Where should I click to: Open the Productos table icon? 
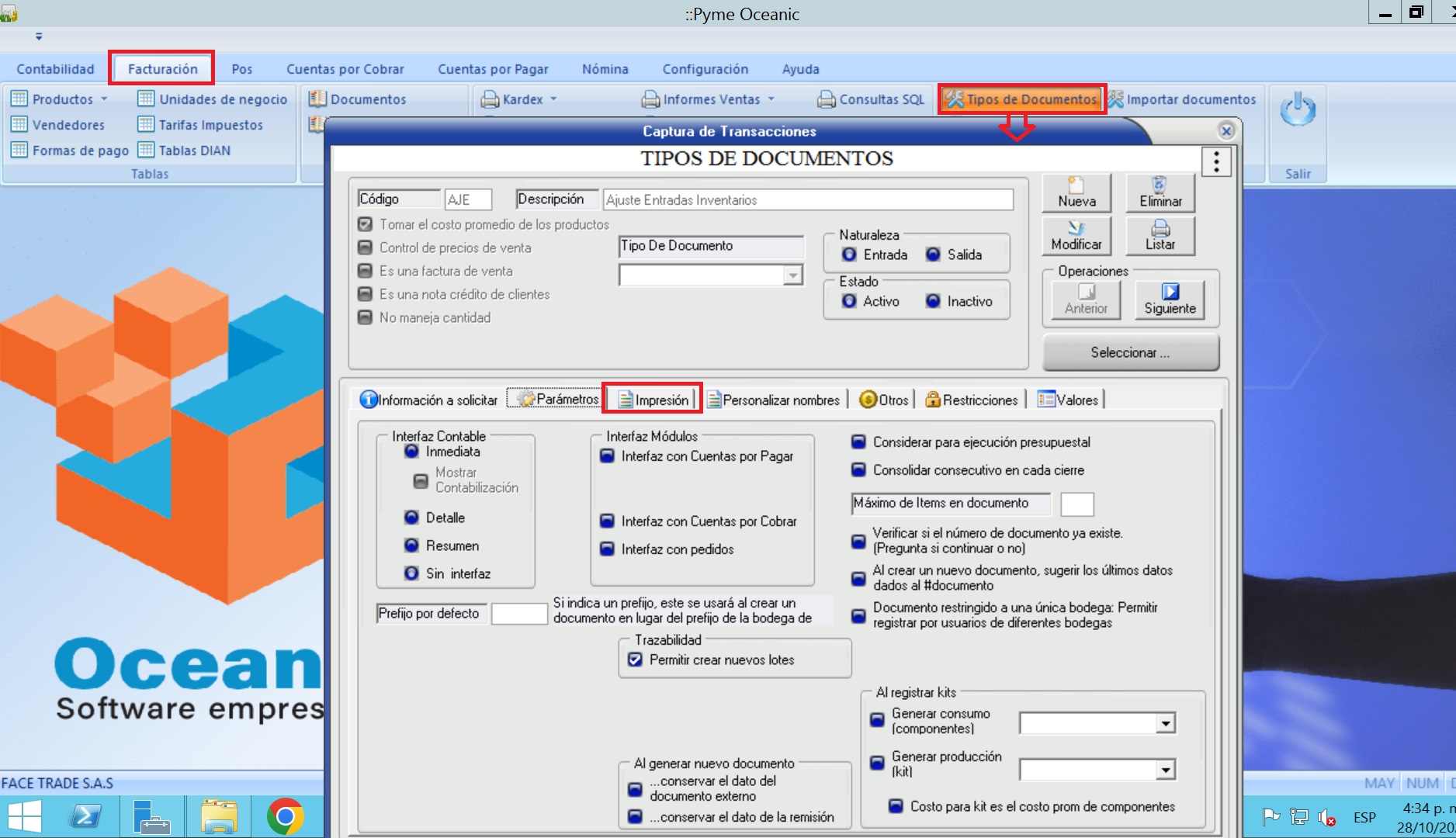tap(19, 99)
